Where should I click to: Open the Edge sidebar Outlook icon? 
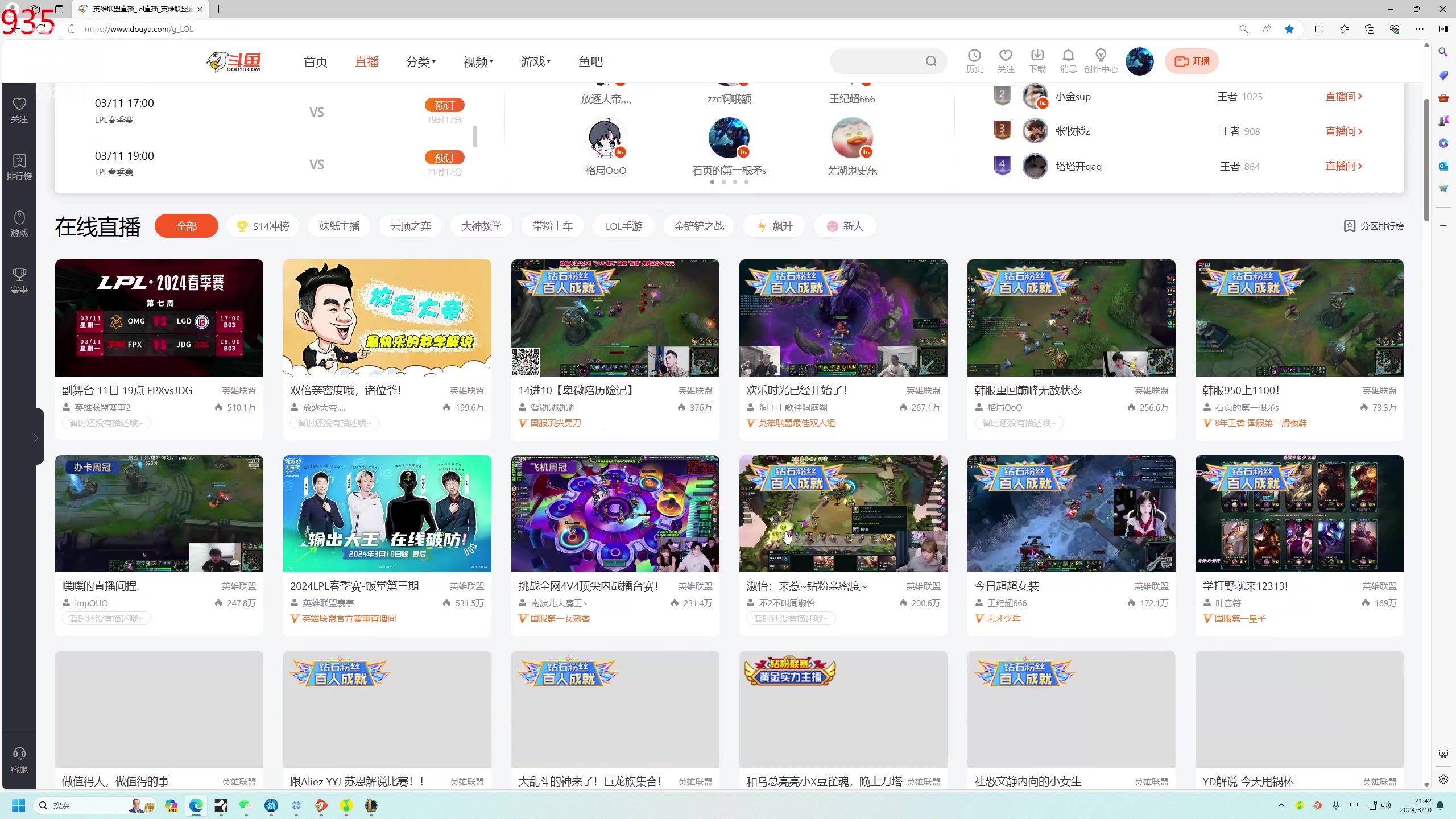[1443, 166]
